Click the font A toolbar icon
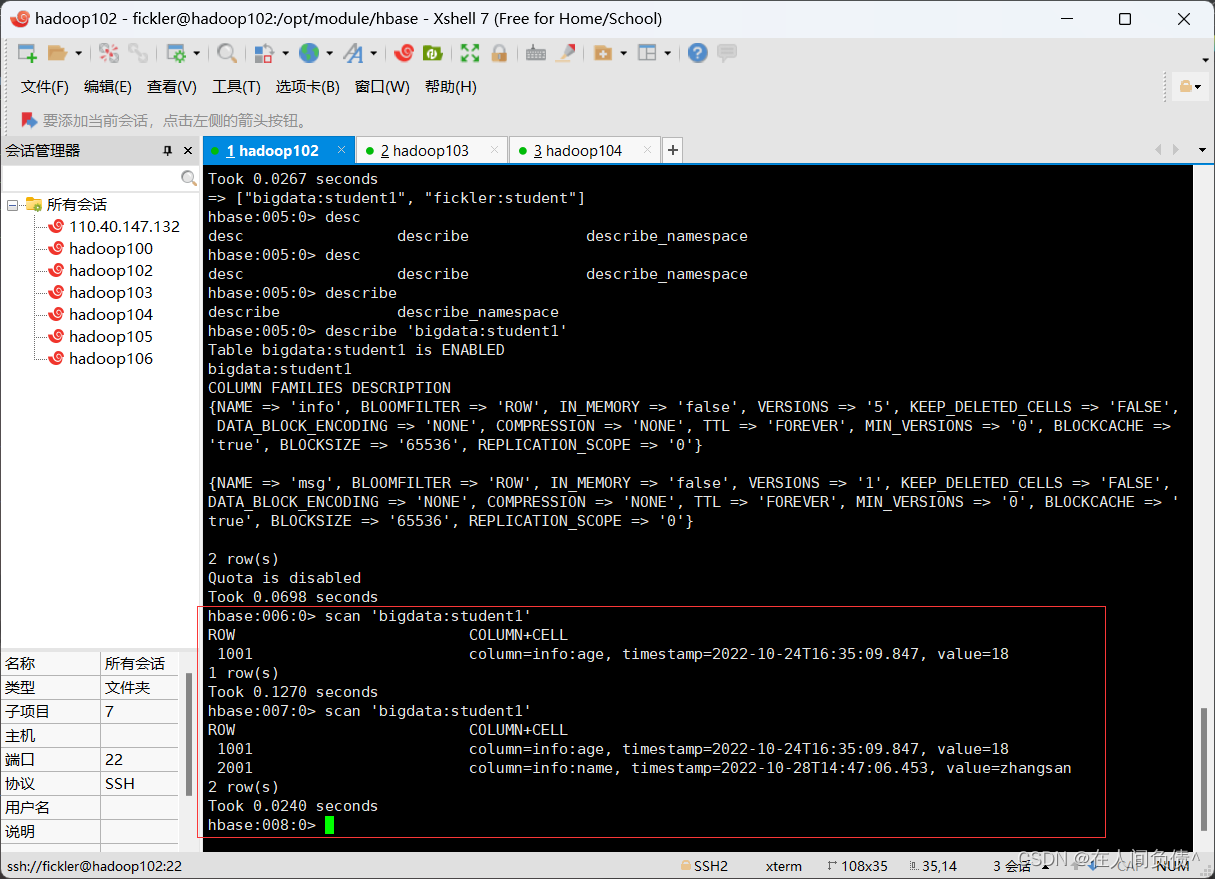The width and height of the screenshot is (1215, 879). (x=353, y=53)
